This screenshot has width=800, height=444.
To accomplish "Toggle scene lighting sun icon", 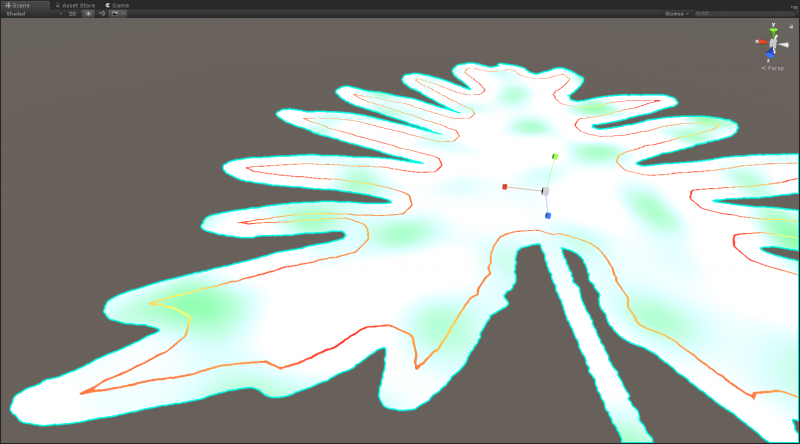I will click(88, 14).
